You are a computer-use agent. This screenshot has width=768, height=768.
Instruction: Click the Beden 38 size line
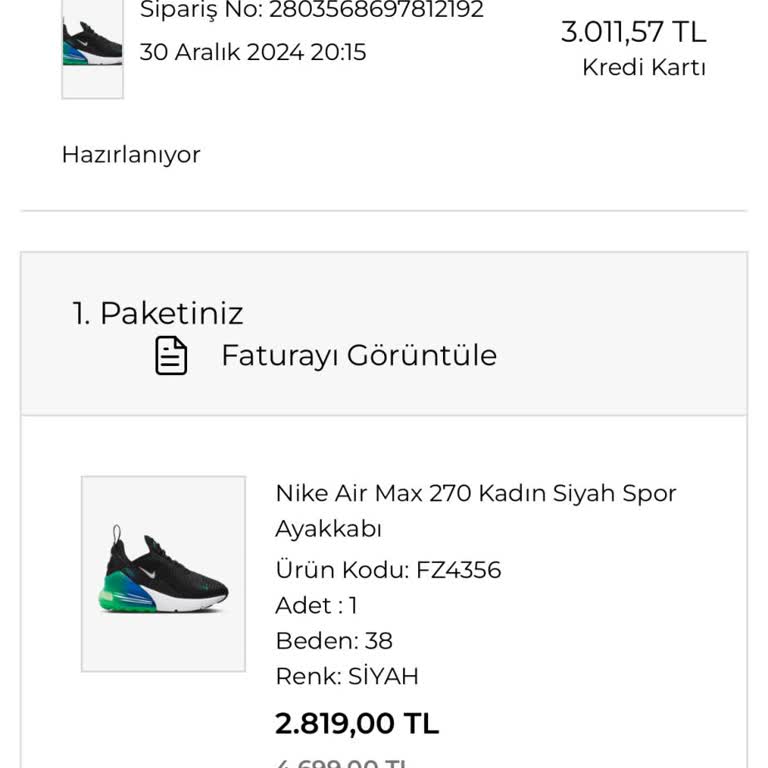(x=334, y=641)
